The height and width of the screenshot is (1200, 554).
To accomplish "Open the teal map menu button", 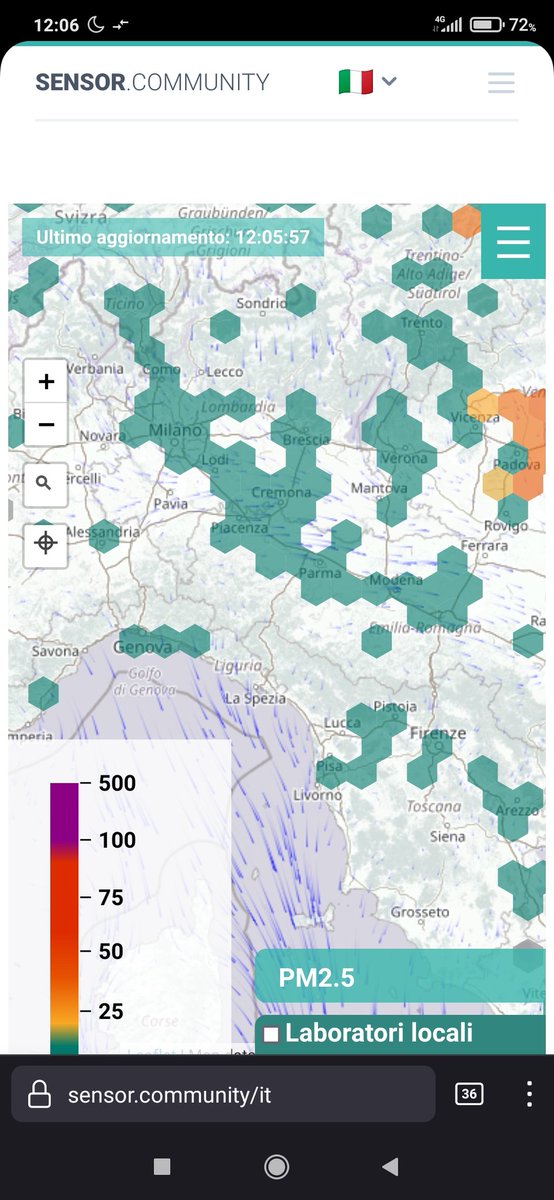I will point(513,242).
